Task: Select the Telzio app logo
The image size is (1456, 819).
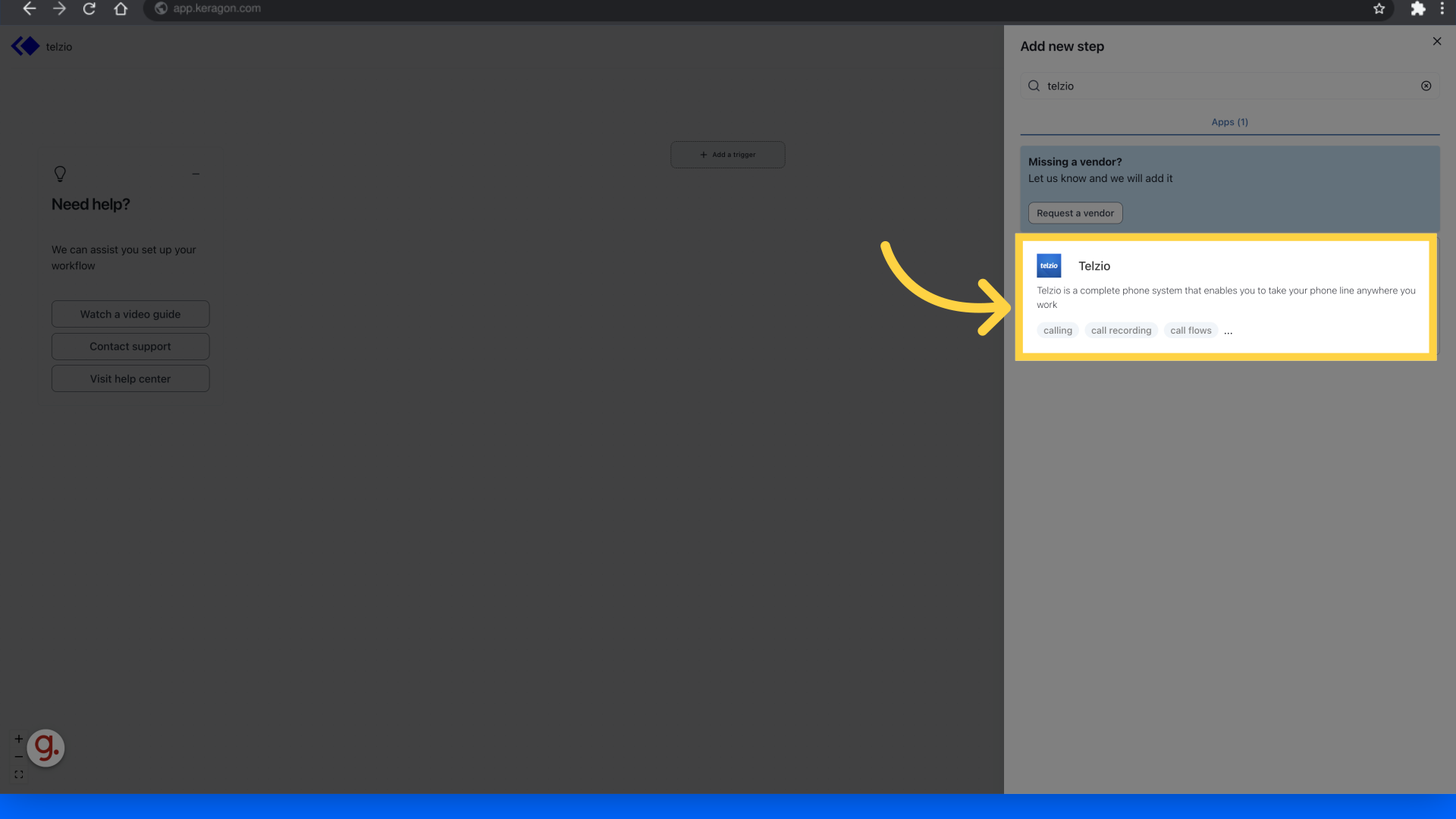Action: click(1049, 265)
